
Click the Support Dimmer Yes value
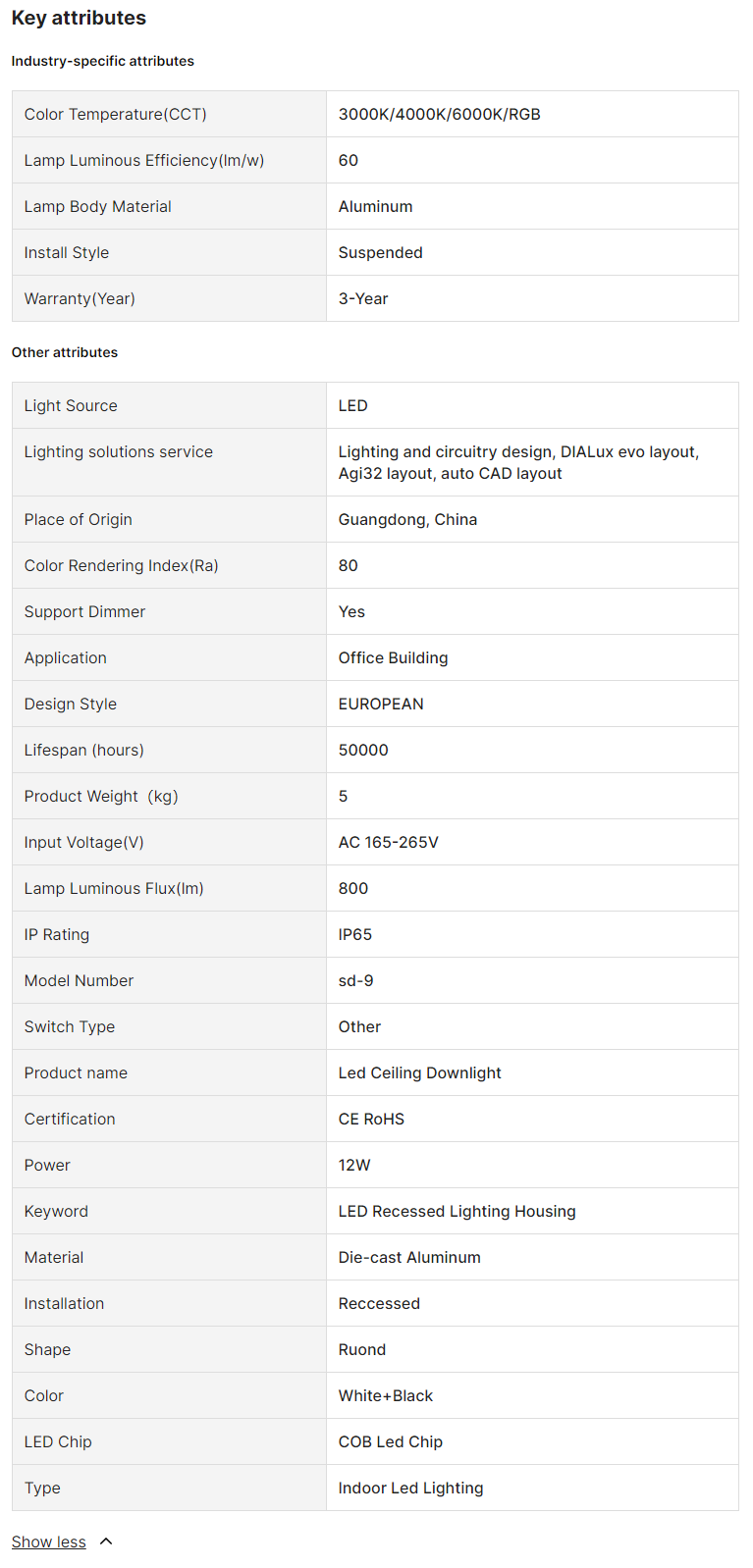[x=351, y=611]
